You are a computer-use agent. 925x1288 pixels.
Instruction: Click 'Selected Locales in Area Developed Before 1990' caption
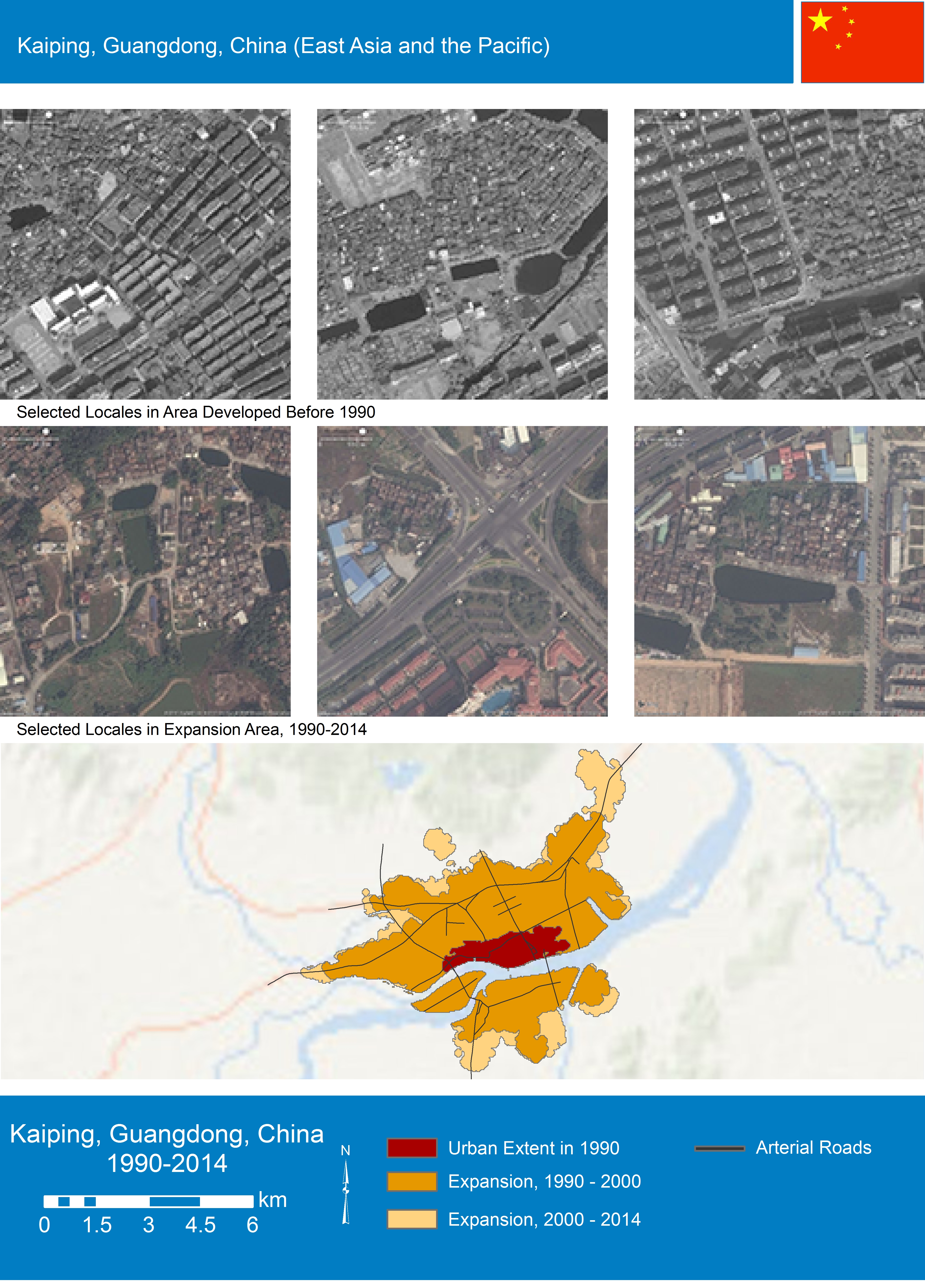point(196,412)
